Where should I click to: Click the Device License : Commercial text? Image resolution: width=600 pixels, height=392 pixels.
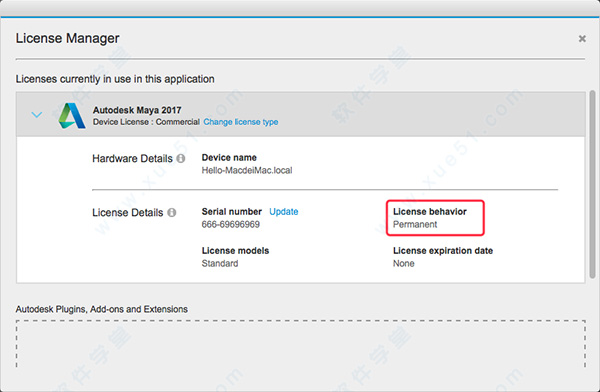[146, 122]
